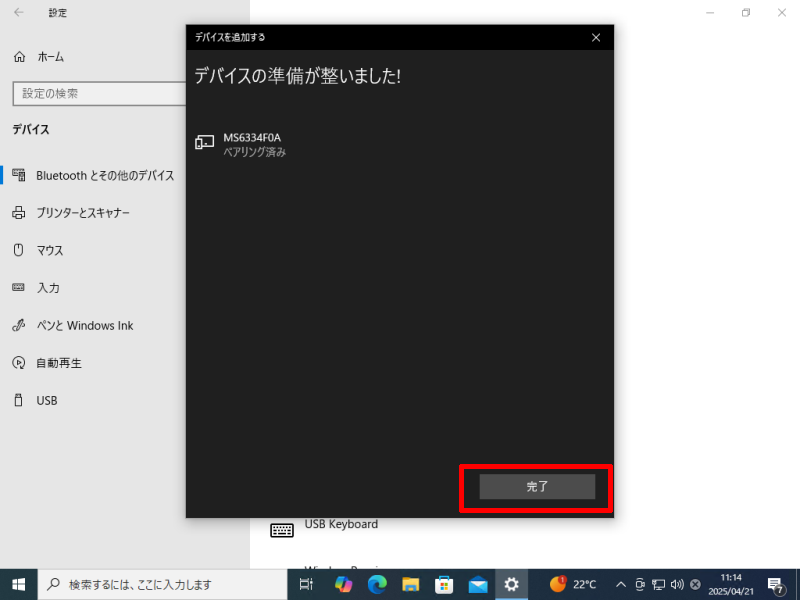This screenshot has width=800, height=600.
Task: Restore down the Settings window
Action: pos(746,13)
